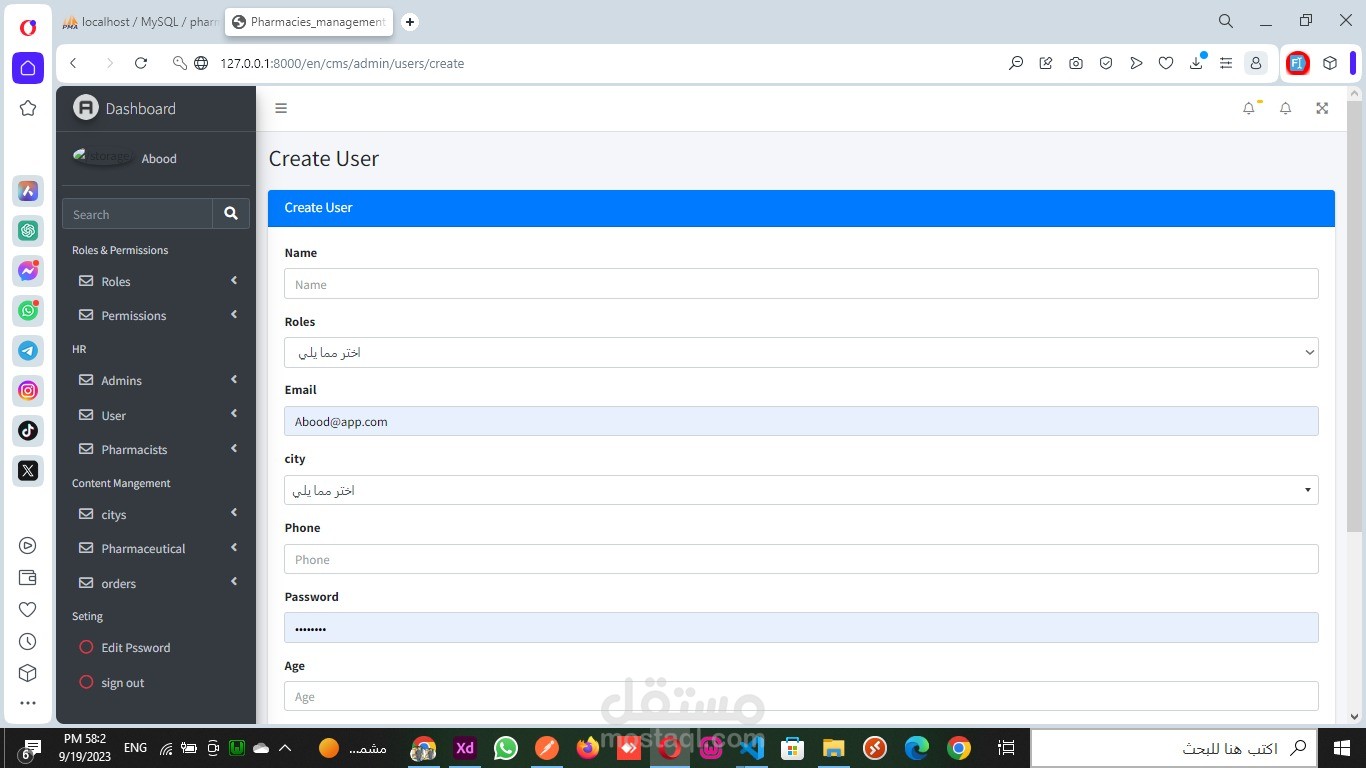Open the Roles select dropdown
The image size is (1366, 768).
[801, 352]
